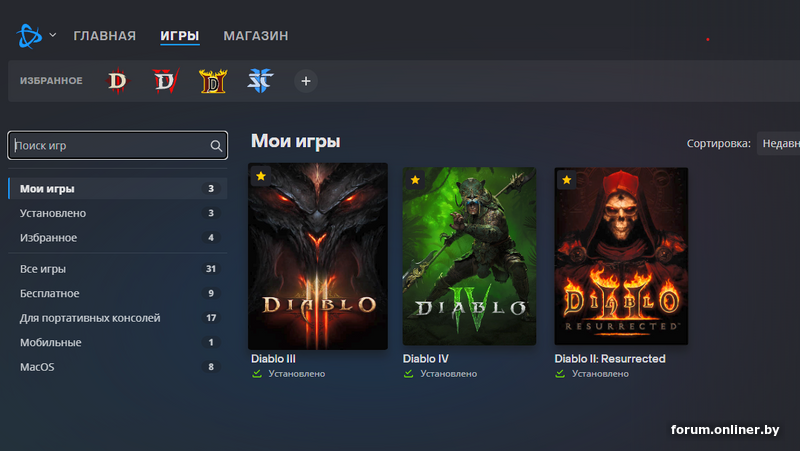The width and height of the screenshot is (800, 451).
Task: Add a game to favorites with plus button
Action: click(x=306, y=81)
